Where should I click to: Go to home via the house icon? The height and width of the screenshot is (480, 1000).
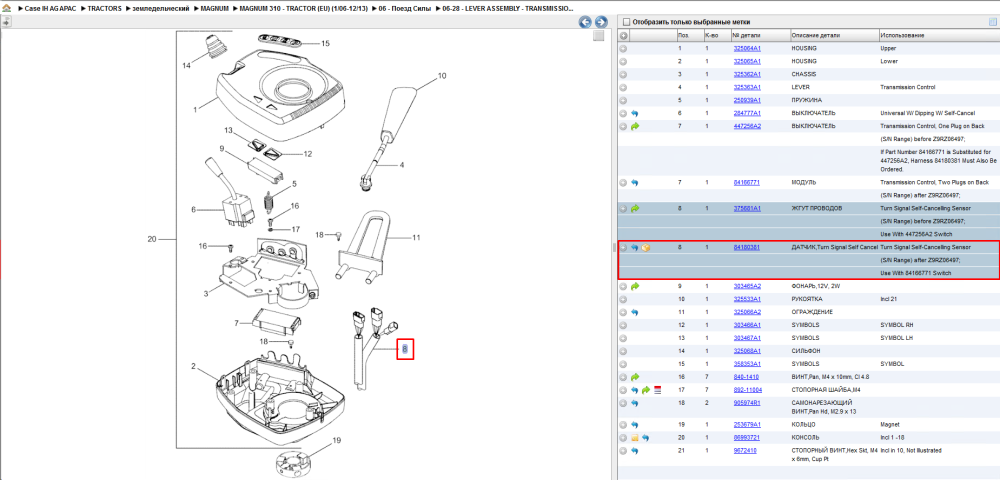[6, 10]
